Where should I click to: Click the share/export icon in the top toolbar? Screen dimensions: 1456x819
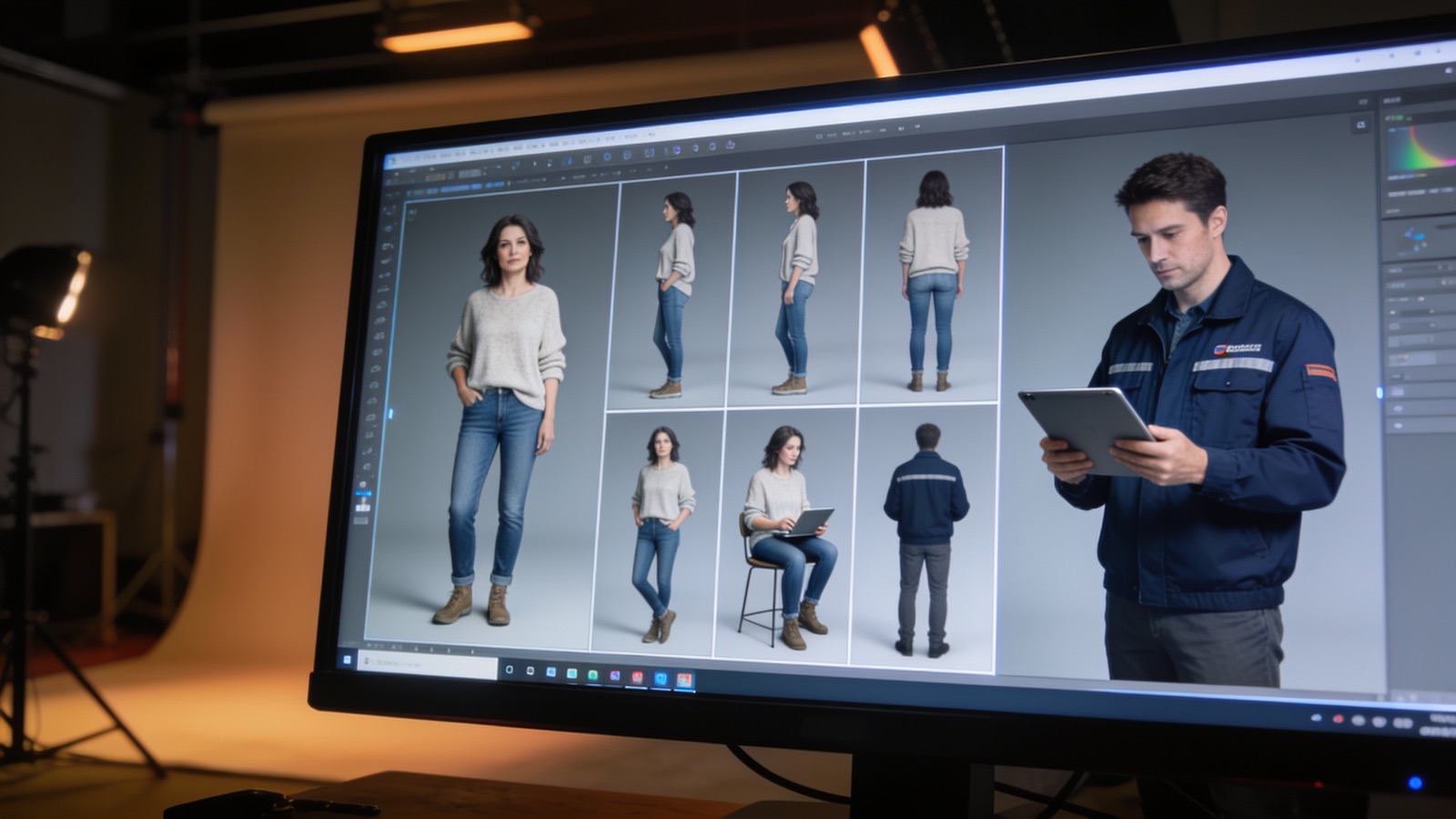pyautogui.click(x=730, y=145)
